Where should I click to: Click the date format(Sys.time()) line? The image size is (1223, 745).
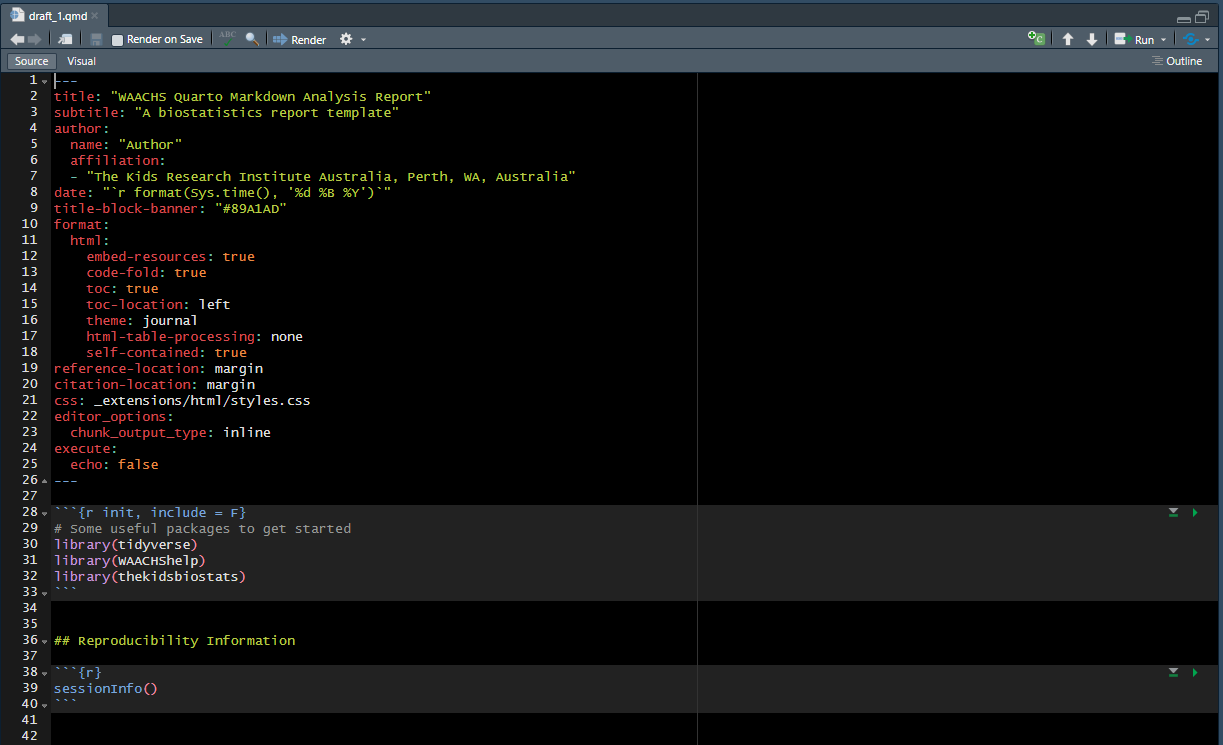pyautogui.click(x=222, y=192)
